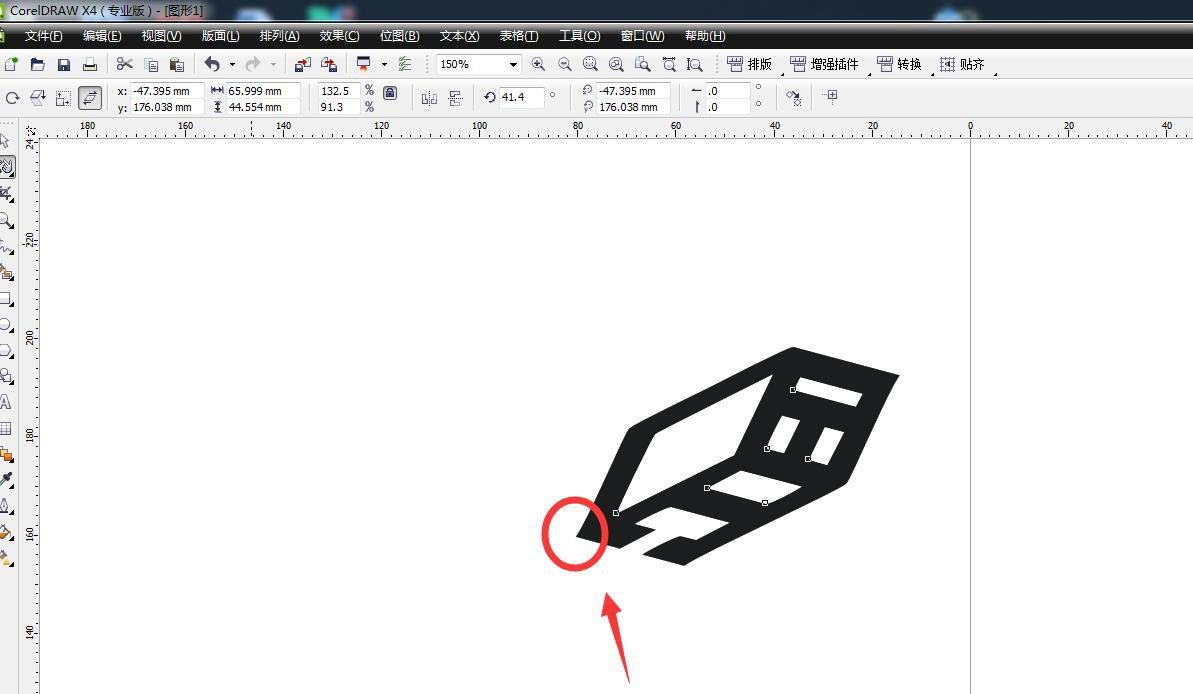Click the Import icon in toolbar
Image resolution: width=1193 pixels, height=694 pixels.
click(x=302, y=65)
